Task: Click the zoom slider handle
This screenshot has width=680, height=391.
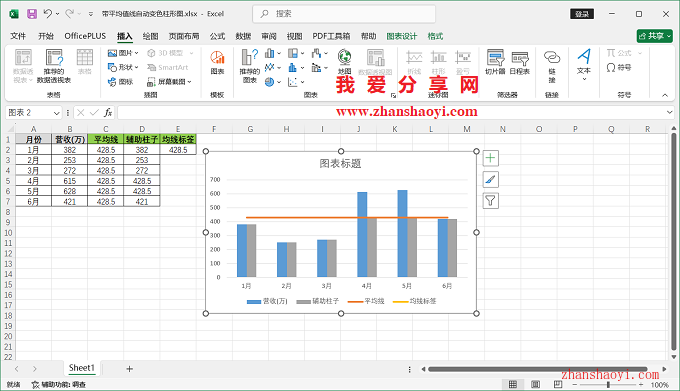Action: coord(608,384)
